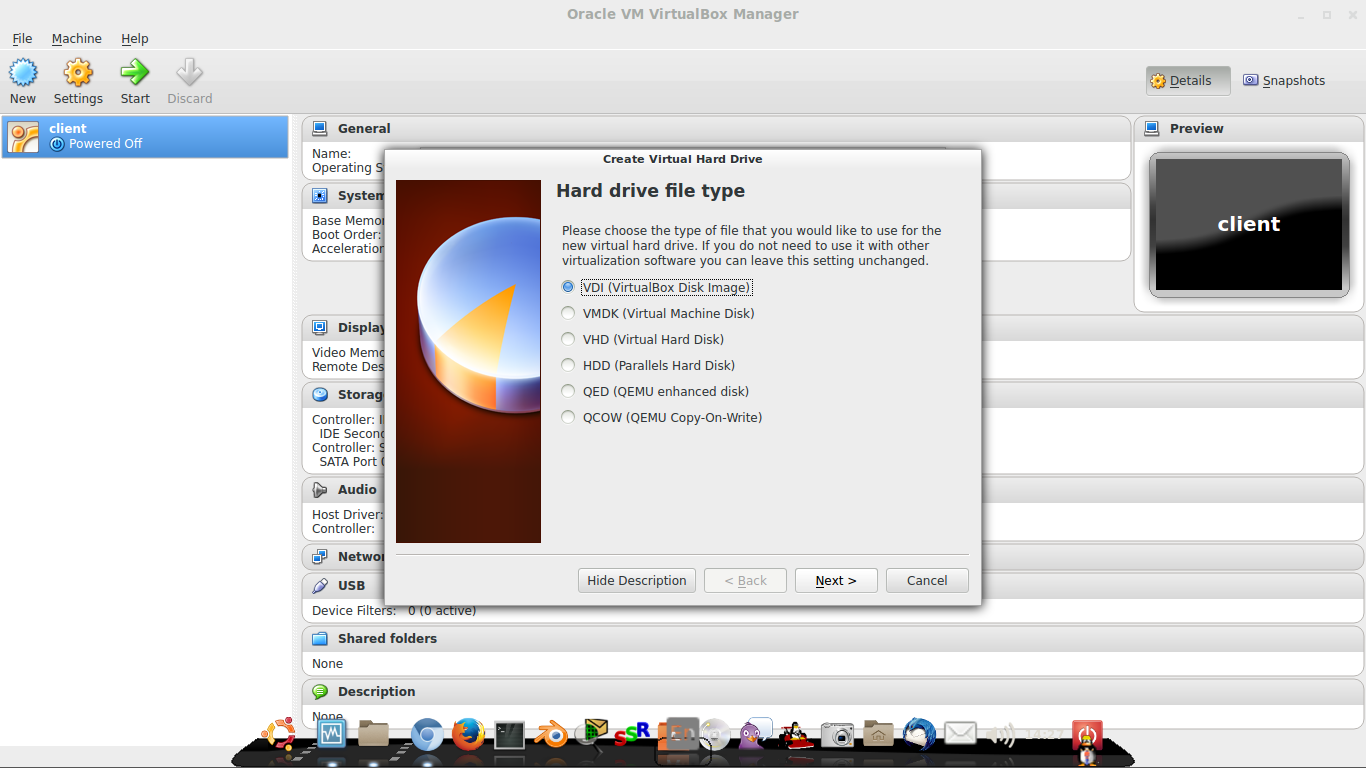Viewport: 1366px width, 768px height.
Task: Click the System section chip icon
Action: tap(320, 195)
